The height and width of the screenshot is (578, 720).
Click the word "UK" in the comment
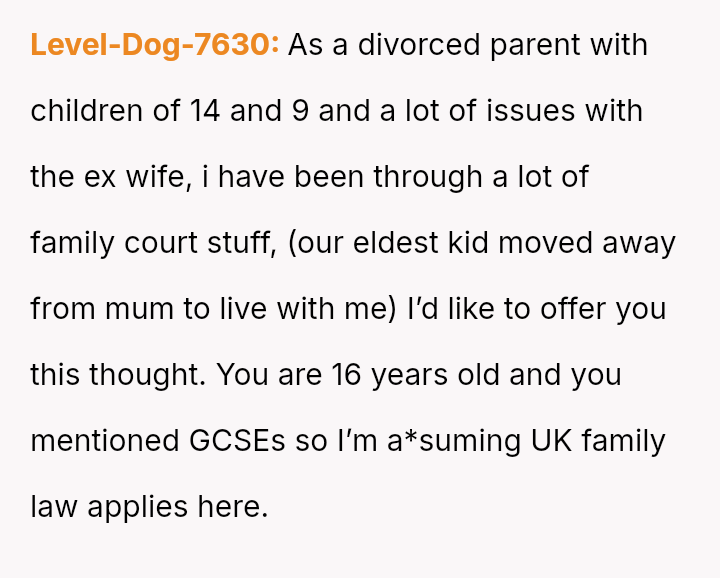click(551, 441)
